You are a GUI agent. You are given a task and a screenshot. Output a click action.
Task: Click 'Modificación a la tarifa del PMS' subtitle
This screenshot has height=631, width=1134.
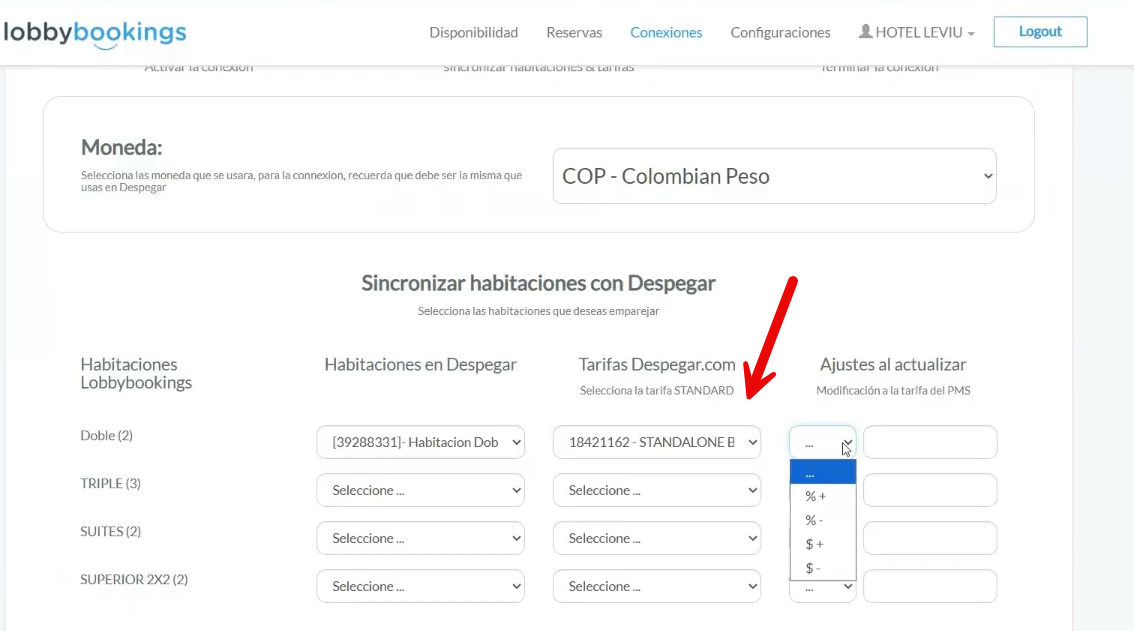click(893, 391)
